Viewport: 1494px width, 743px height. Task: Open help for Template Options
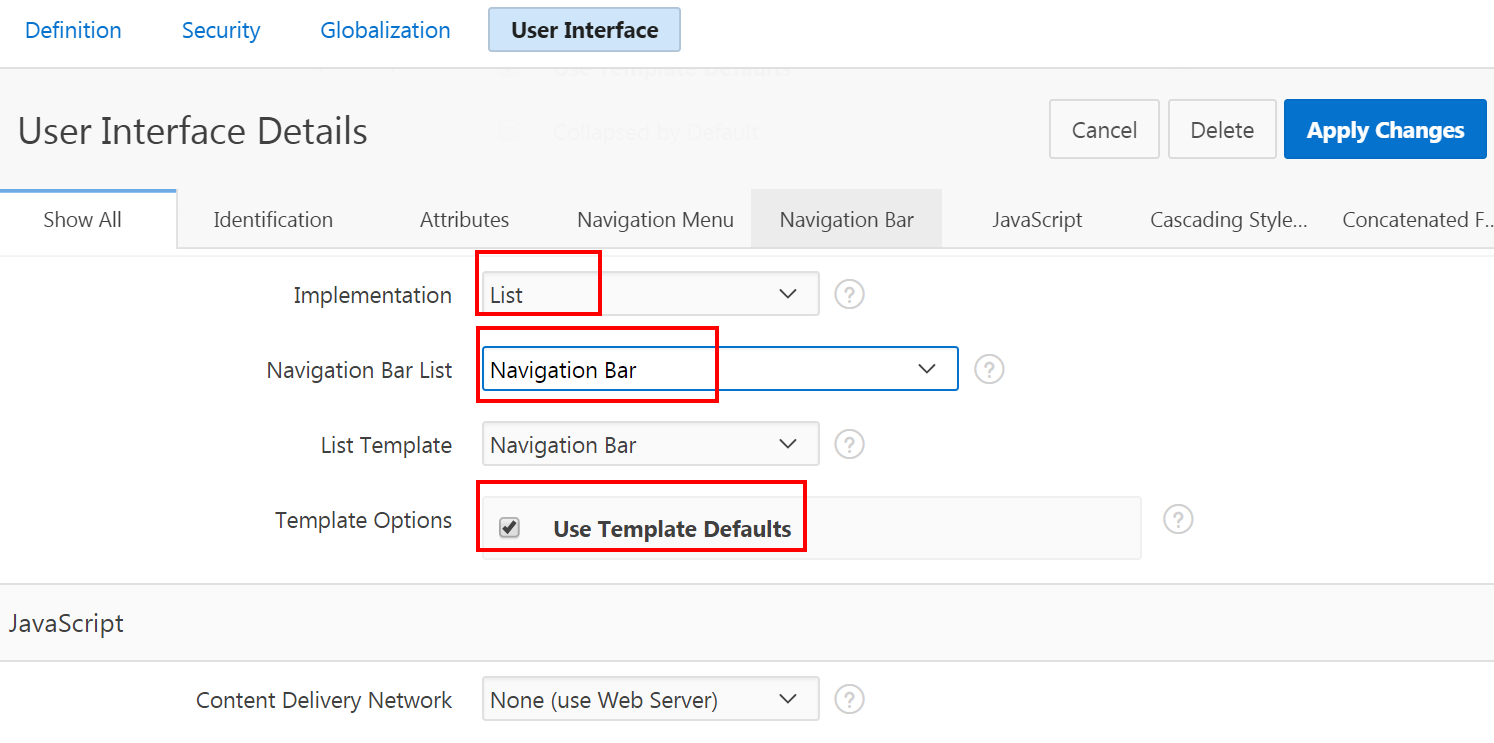1178,519
